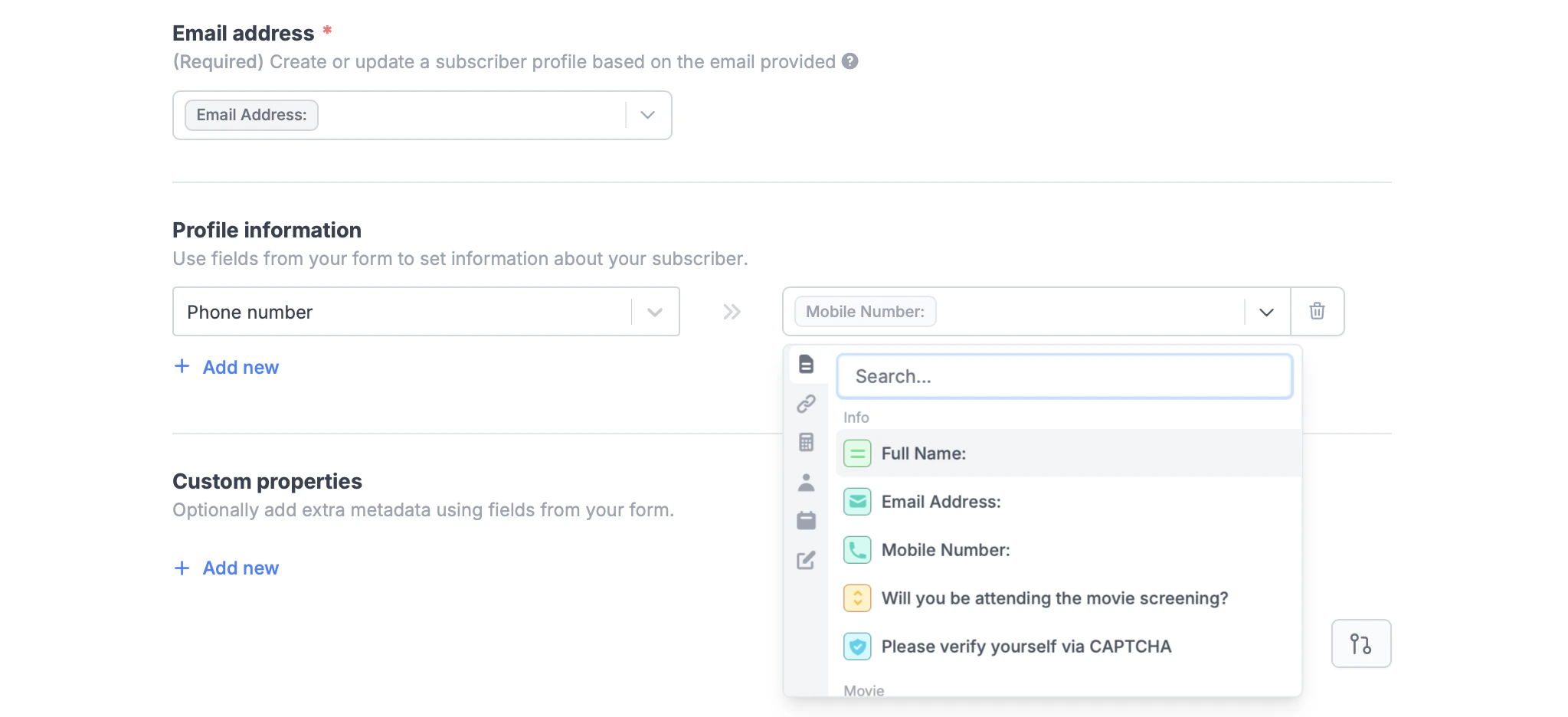Click the Search box in the field picker
Image resolution: width=1568 pixels, height=717 pixels.
click(x=1064, y=376)
